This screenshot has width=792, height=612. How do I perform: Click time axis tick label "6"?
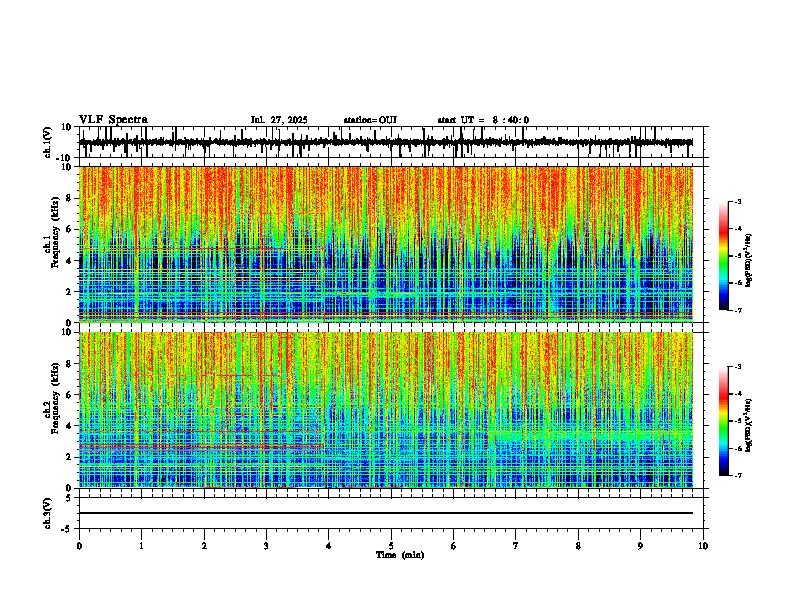pos(453,546)
